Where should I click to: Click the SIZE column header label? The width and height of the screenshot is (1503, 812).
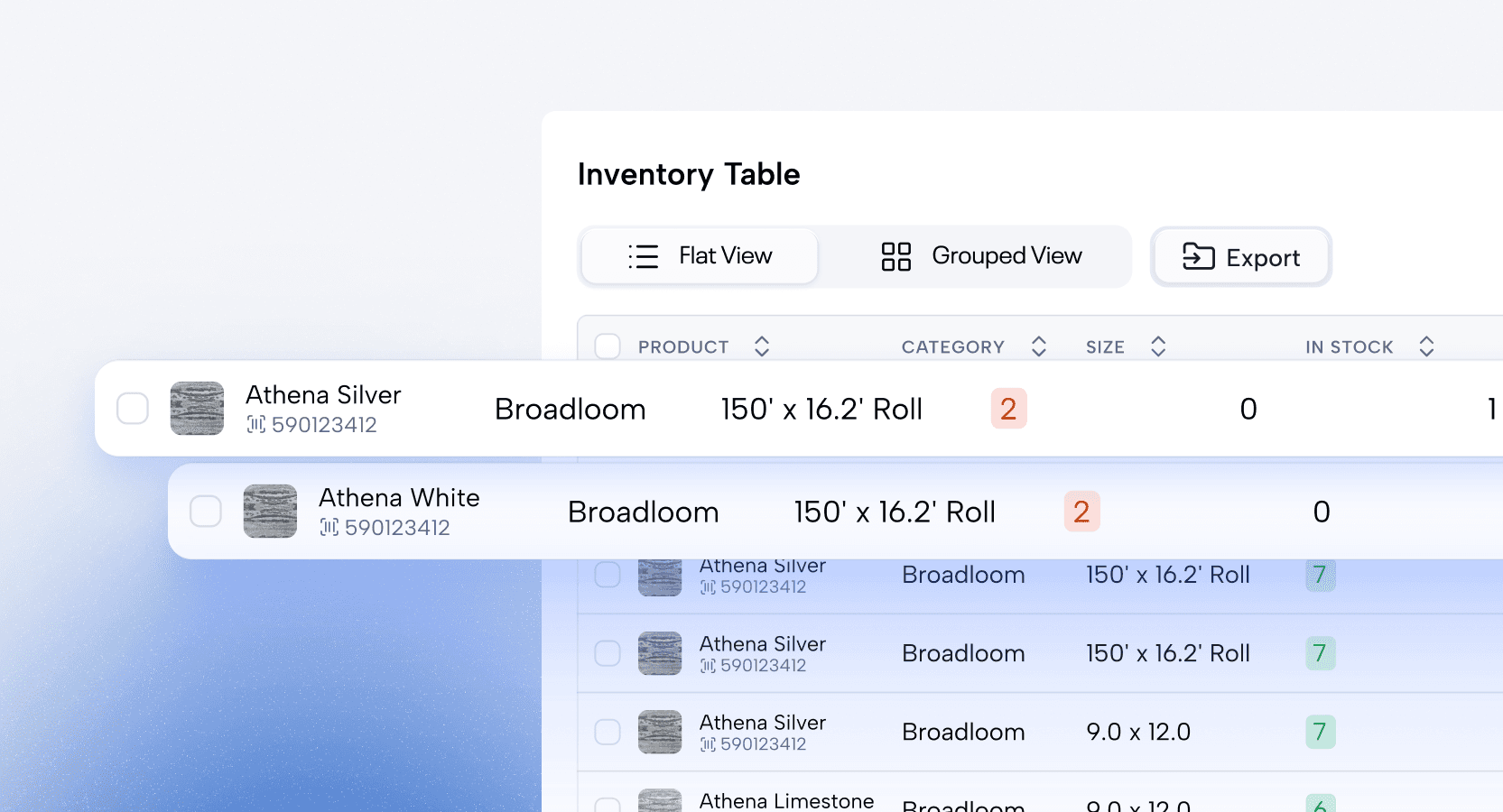(x=1105, y=347)
